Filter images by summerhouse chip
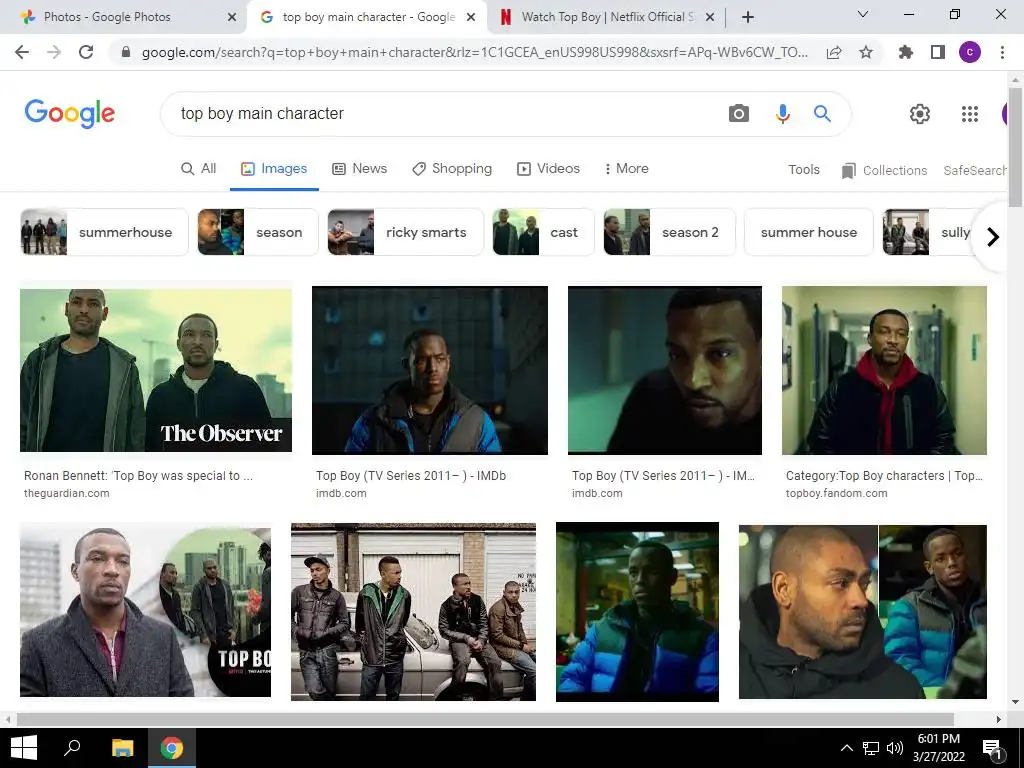Viewport: 1024px width, 768px height. (104, 232)
